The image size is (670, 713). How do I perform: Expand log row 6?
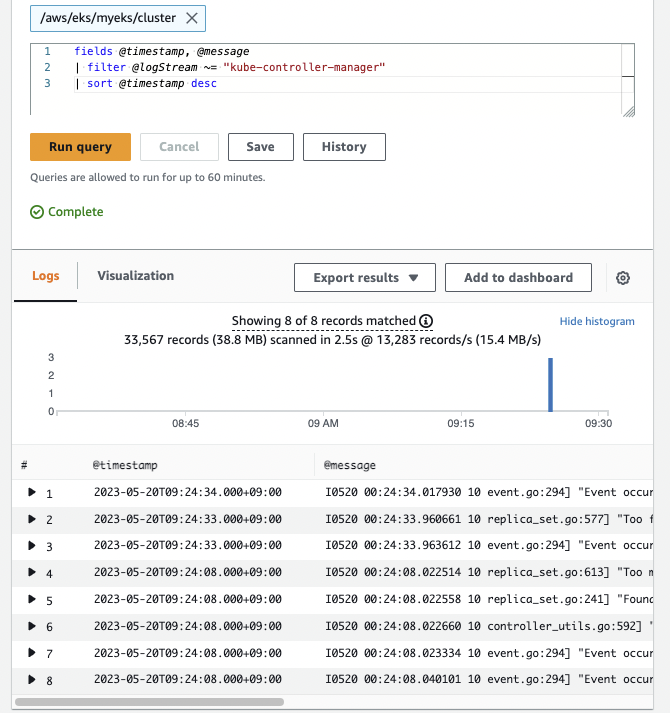coord(31,626)
